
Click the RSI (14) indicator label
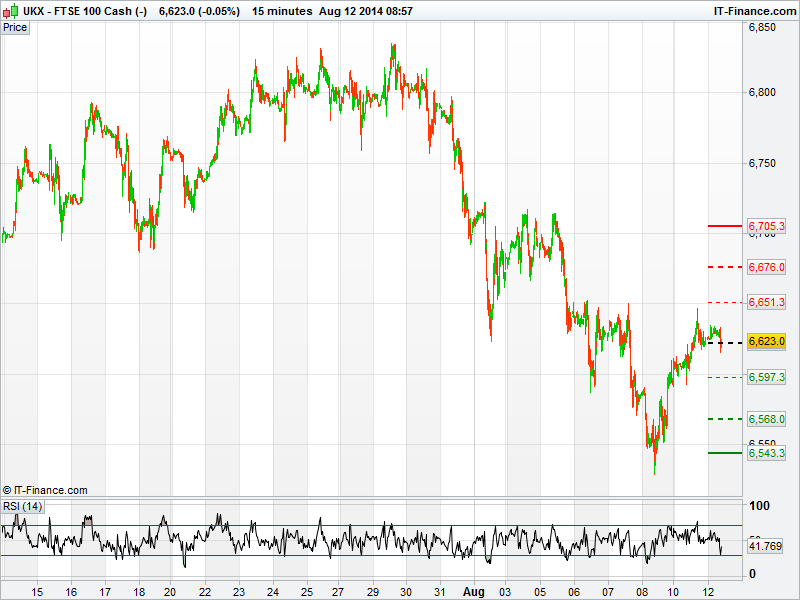(x=23, y=506)
